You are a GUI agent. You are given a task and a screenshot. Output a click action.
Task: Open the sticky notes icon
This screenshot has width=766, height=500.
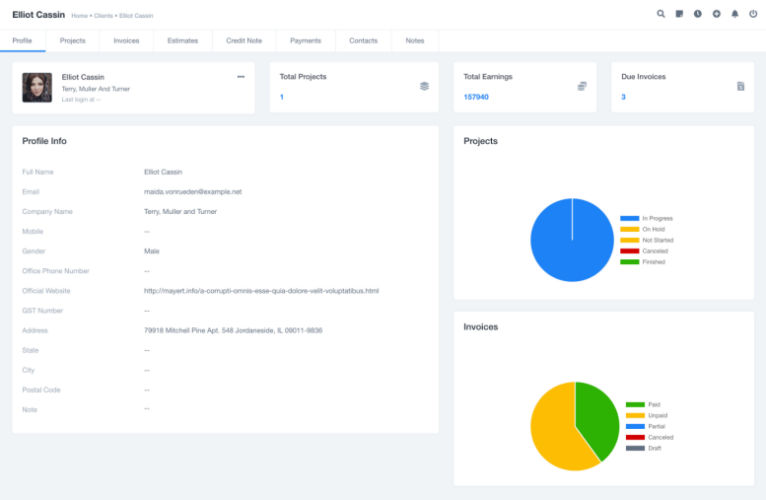click(679, 14)
